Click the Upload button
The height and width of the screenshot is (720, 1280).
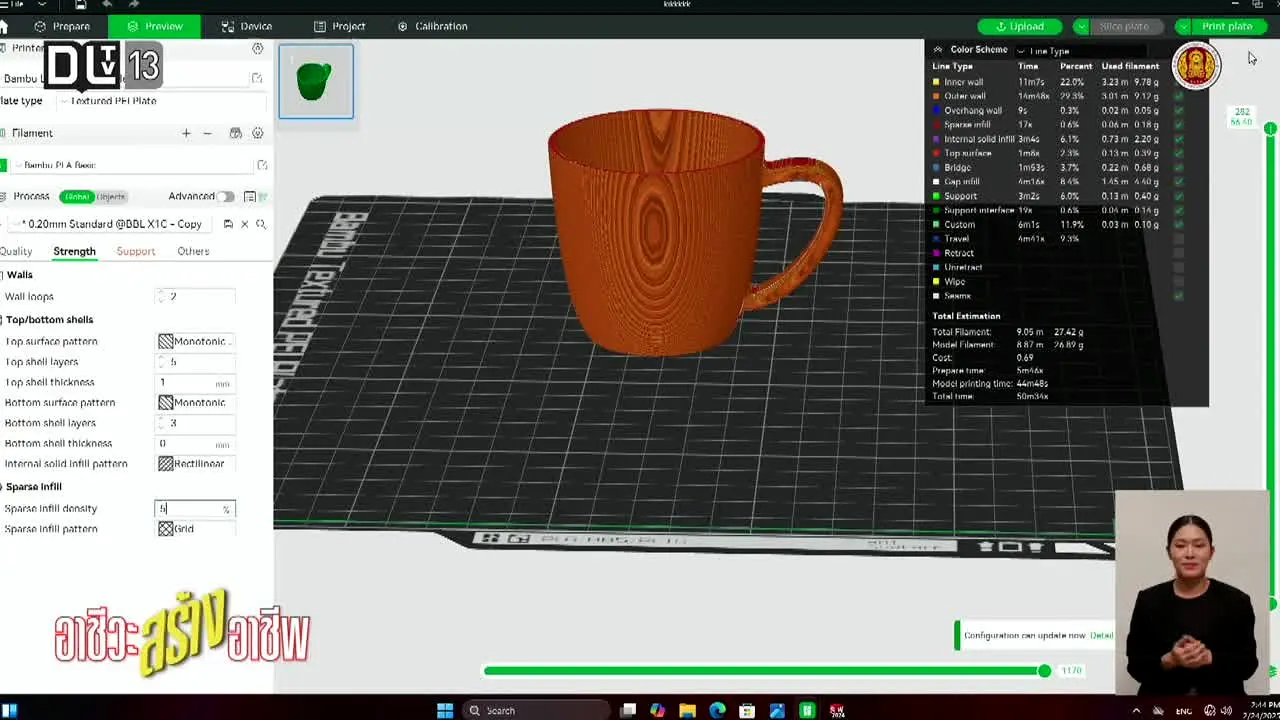[x=1020, y=26]
